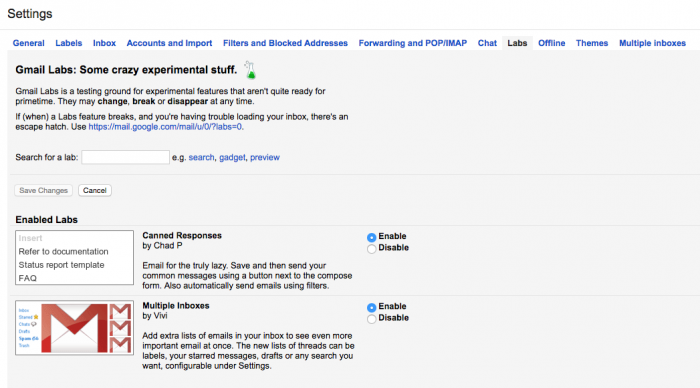Image resolution: width=700 pixels, height=388 pixels.
Task: Select Disable for Multiple Inboxes
Action: tap(371, 319)
